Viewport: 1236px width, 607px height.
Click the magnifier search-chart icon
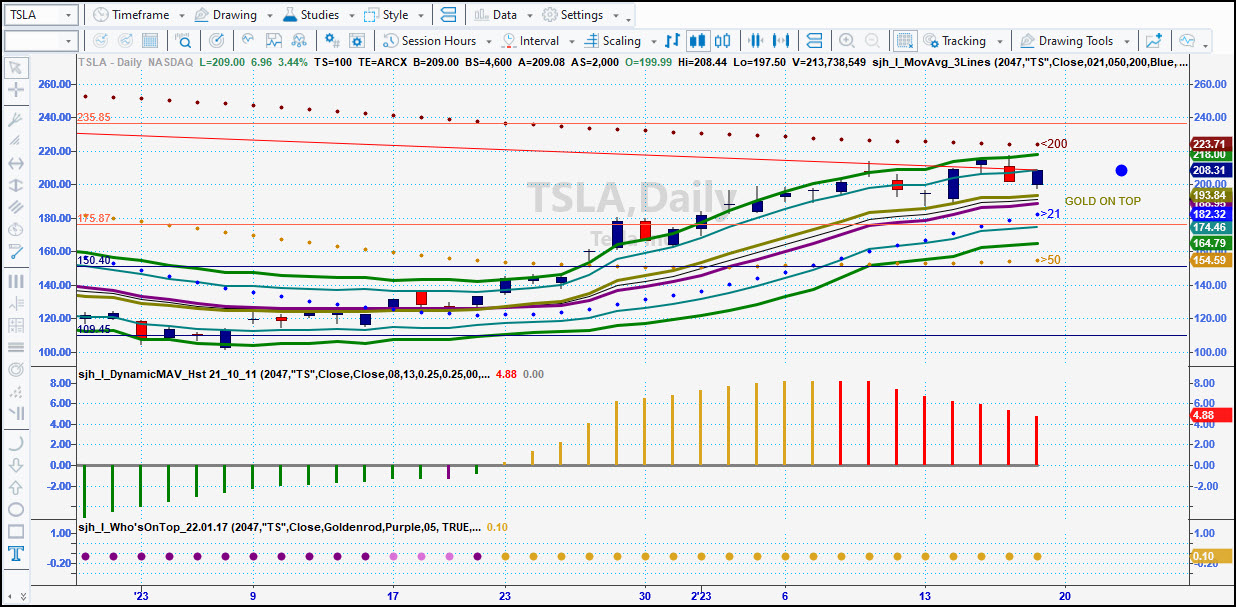(184, 41)
